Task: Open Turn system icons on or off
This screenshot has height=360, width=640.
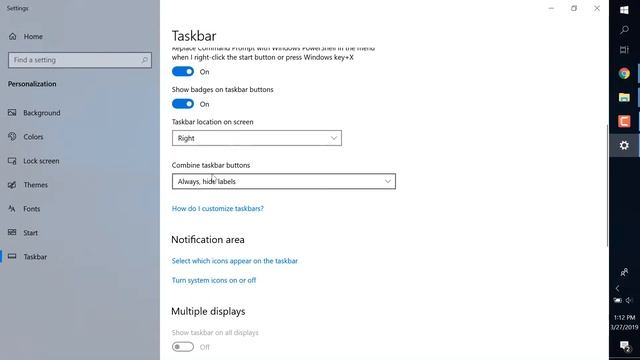Action: pyautogui.click(x=214, y=280)
